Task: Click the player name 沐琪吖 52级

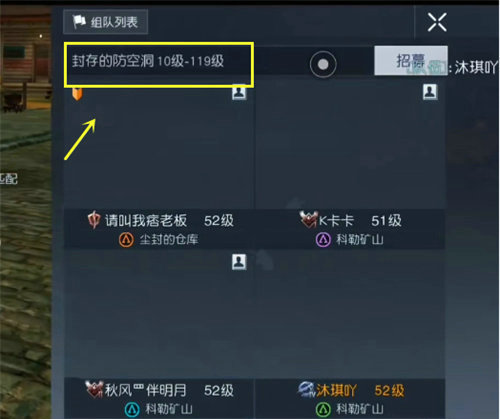Action: point(360,390)
